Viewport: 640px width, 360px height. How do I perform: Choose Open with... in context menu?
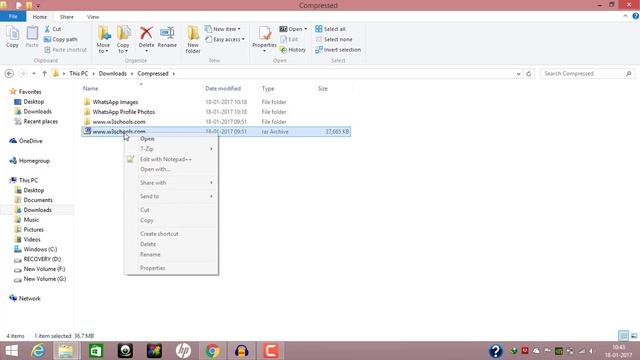[x=171, y=169]
